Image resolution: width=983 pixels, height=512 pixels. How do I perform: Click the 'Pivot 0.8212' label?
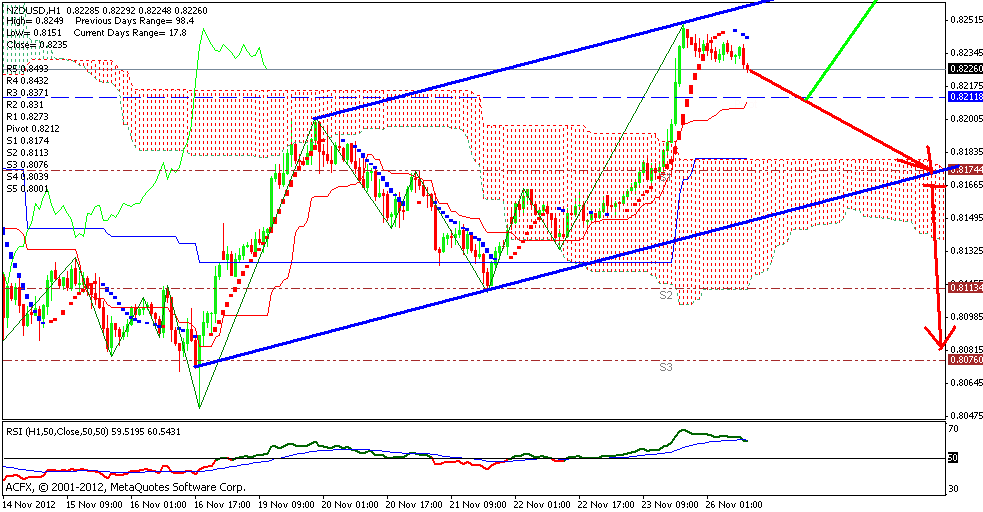33,128
